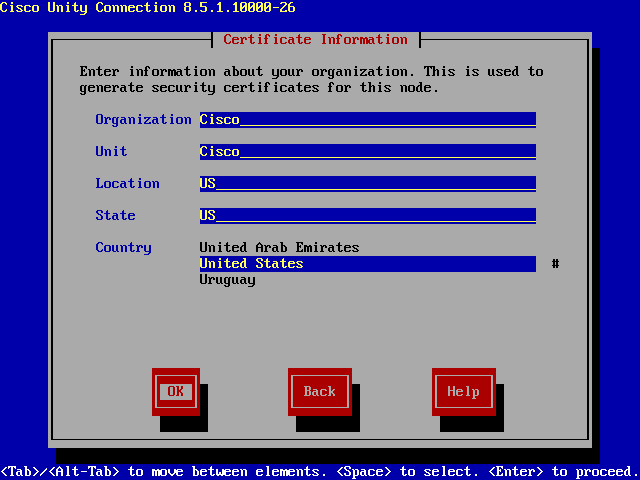Open Help for certificate information

tap(463, 391)
